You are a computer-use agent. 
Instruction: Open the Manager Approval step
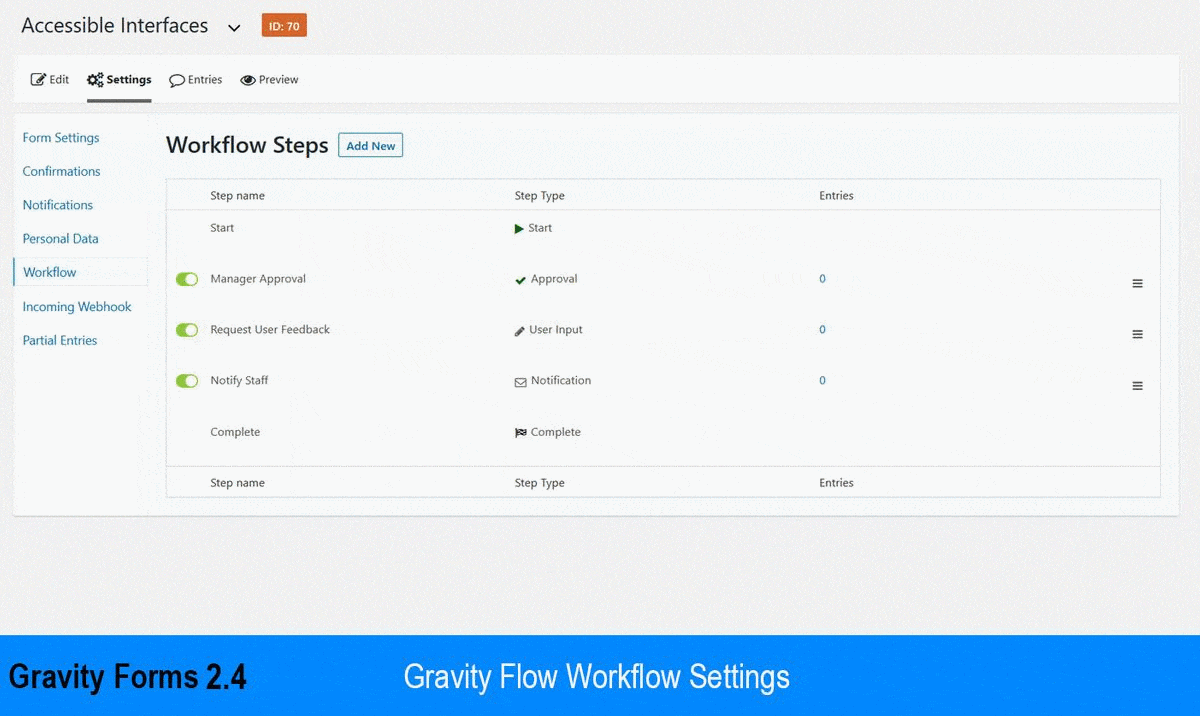point(258,279)
